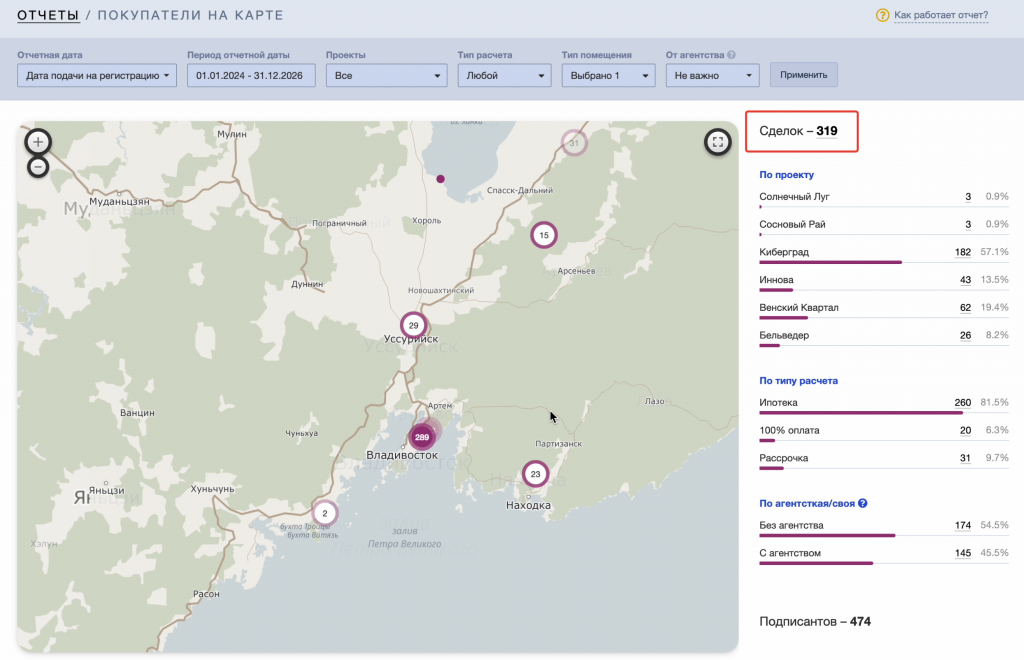Open the Как работает отчет? link

pyautogui.click(x=940, y=15)
